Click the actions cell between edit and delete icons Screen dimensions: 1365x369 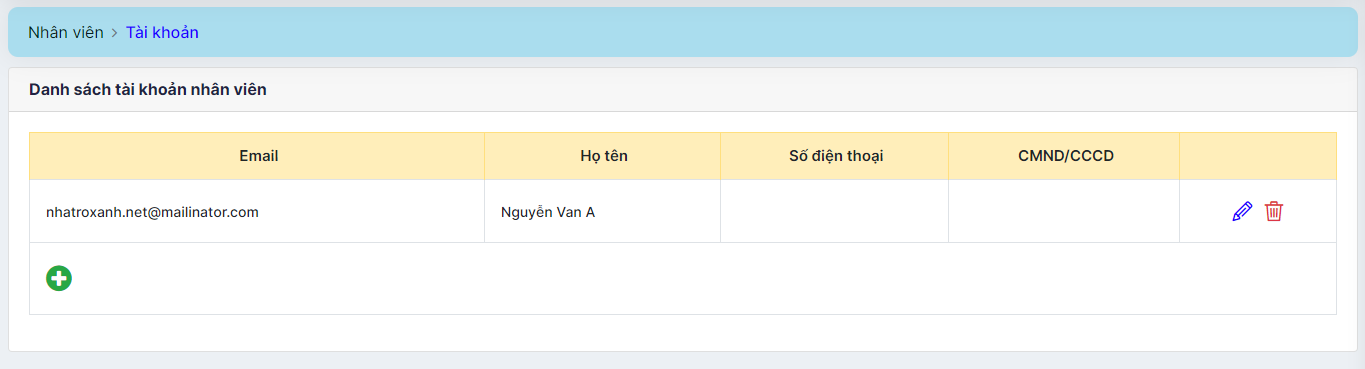[x=1258, y=211]
